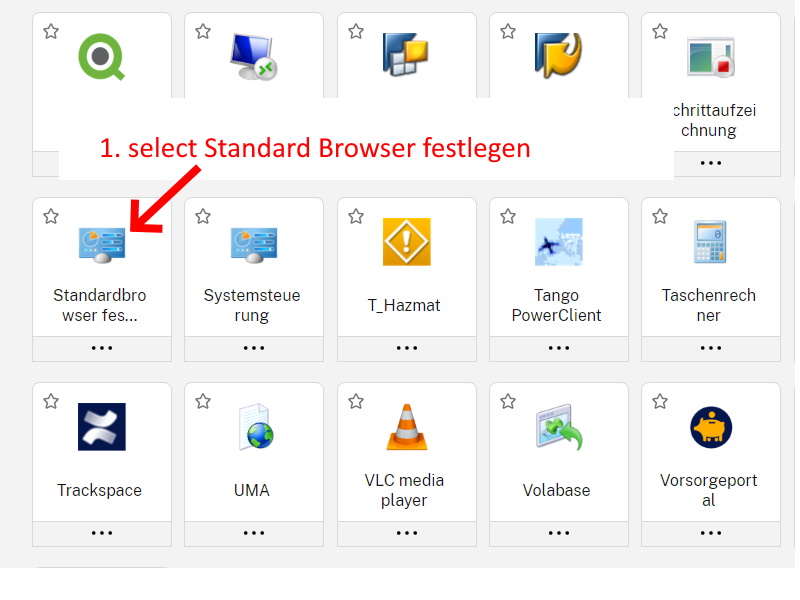Screen dimensions: 800x600
Task: Open the green Q app icon tile
Action: 102,57
